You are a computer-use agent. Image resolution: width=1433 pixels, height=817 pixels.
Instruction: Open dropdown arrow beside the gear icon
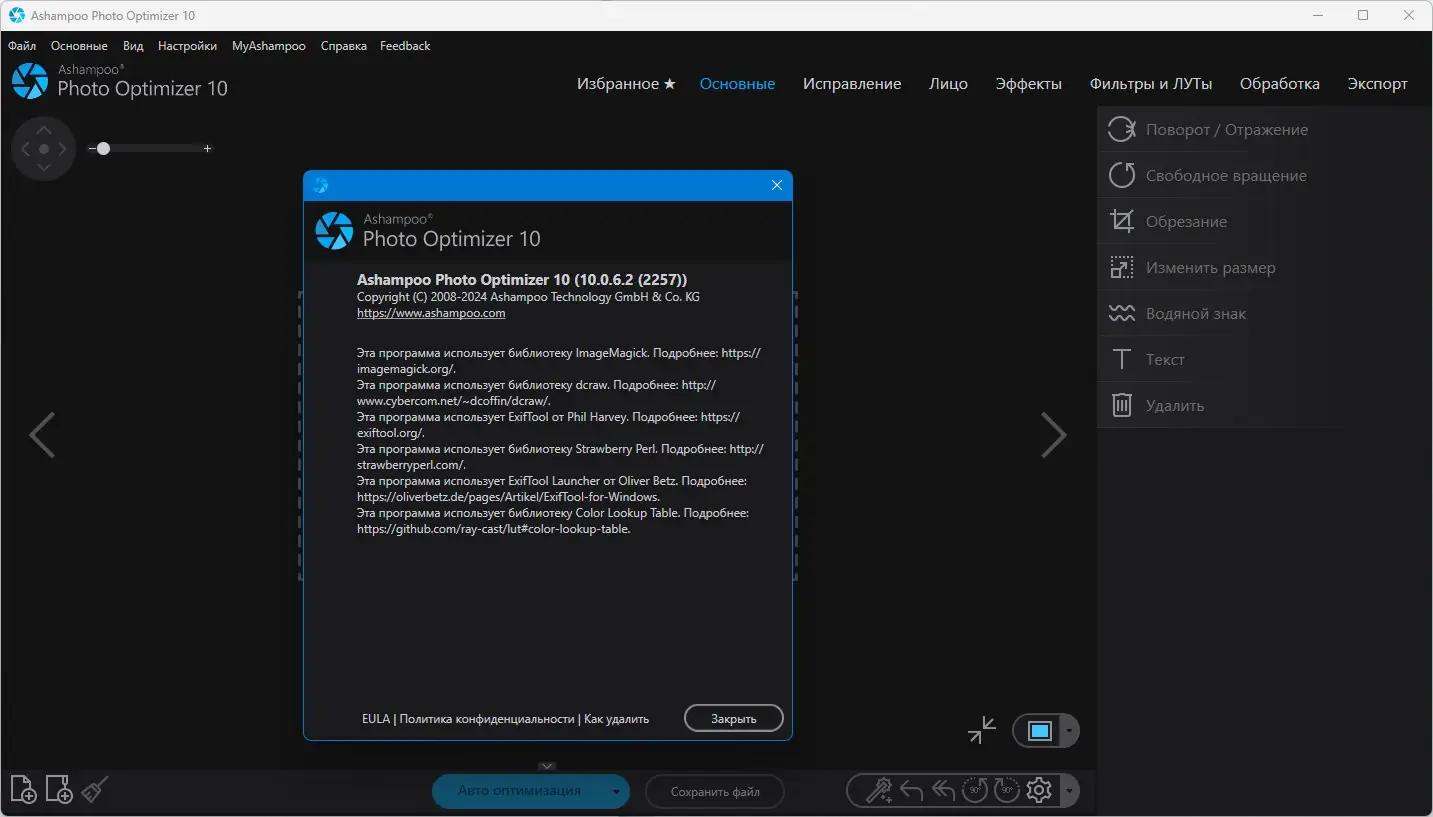click(x=1069, y=791)
